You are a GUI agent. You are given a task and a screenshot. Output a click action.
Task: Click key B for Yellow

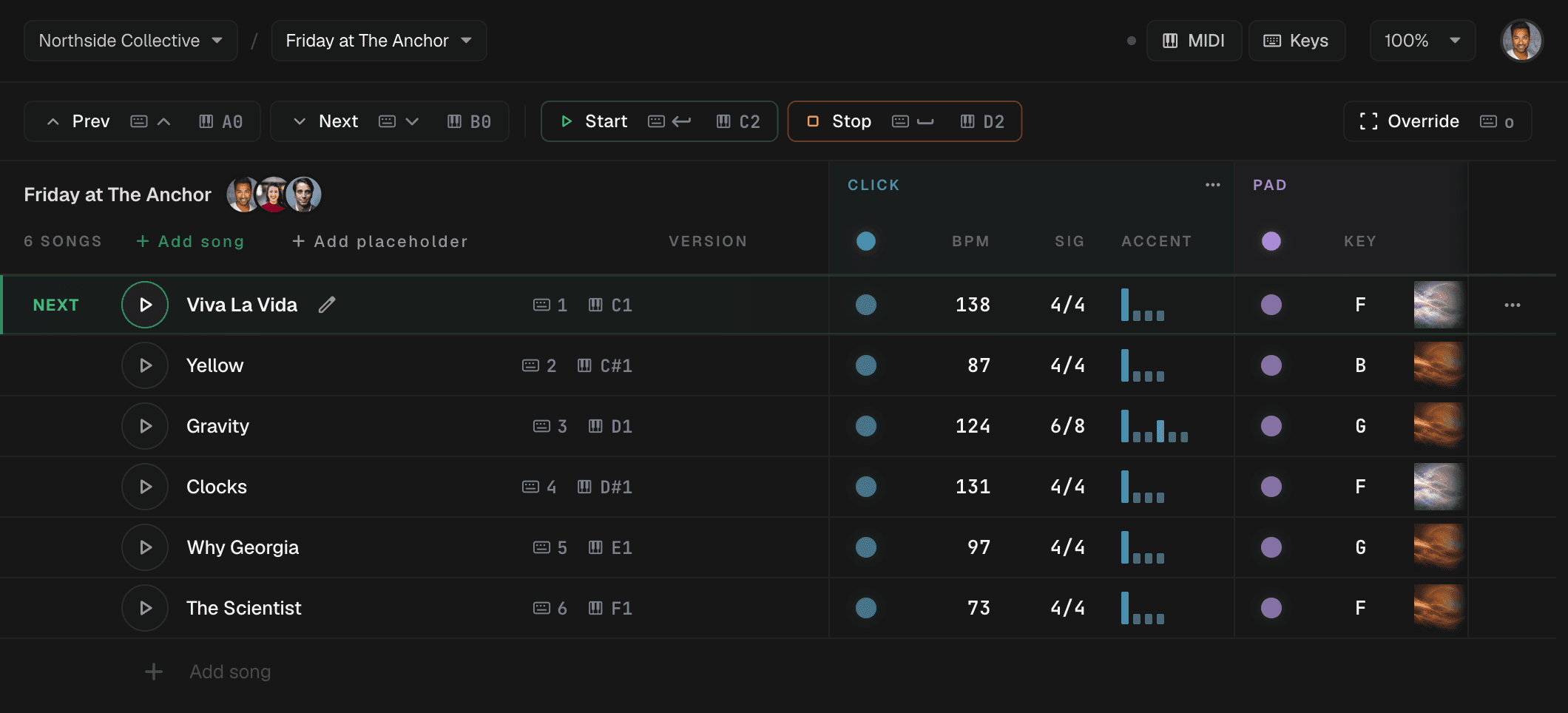pyautogui.click(x=1360, y=365)
